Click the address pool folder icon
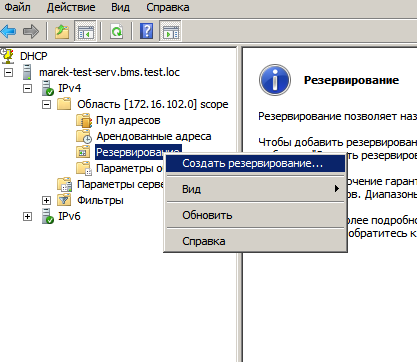 (x=84, y=120)
